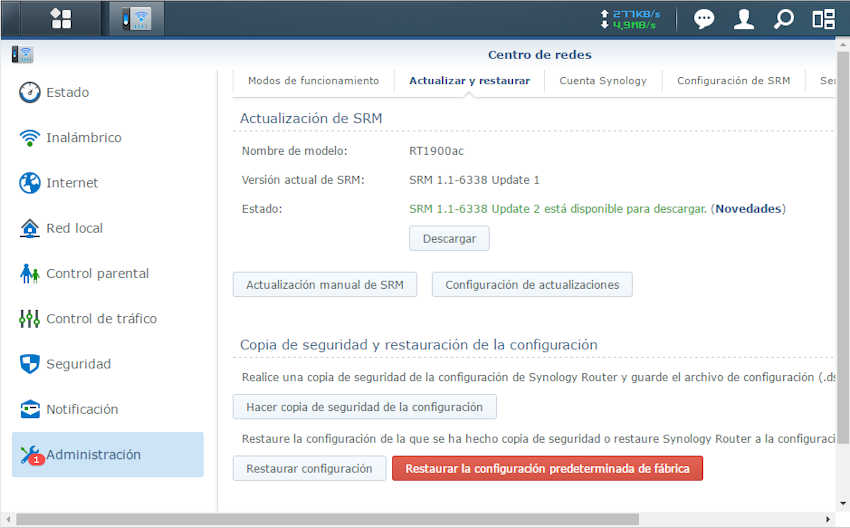Open Control parental section
This screenshot has height=528, width=850.
pyautogui.click(x=107, y=274)
